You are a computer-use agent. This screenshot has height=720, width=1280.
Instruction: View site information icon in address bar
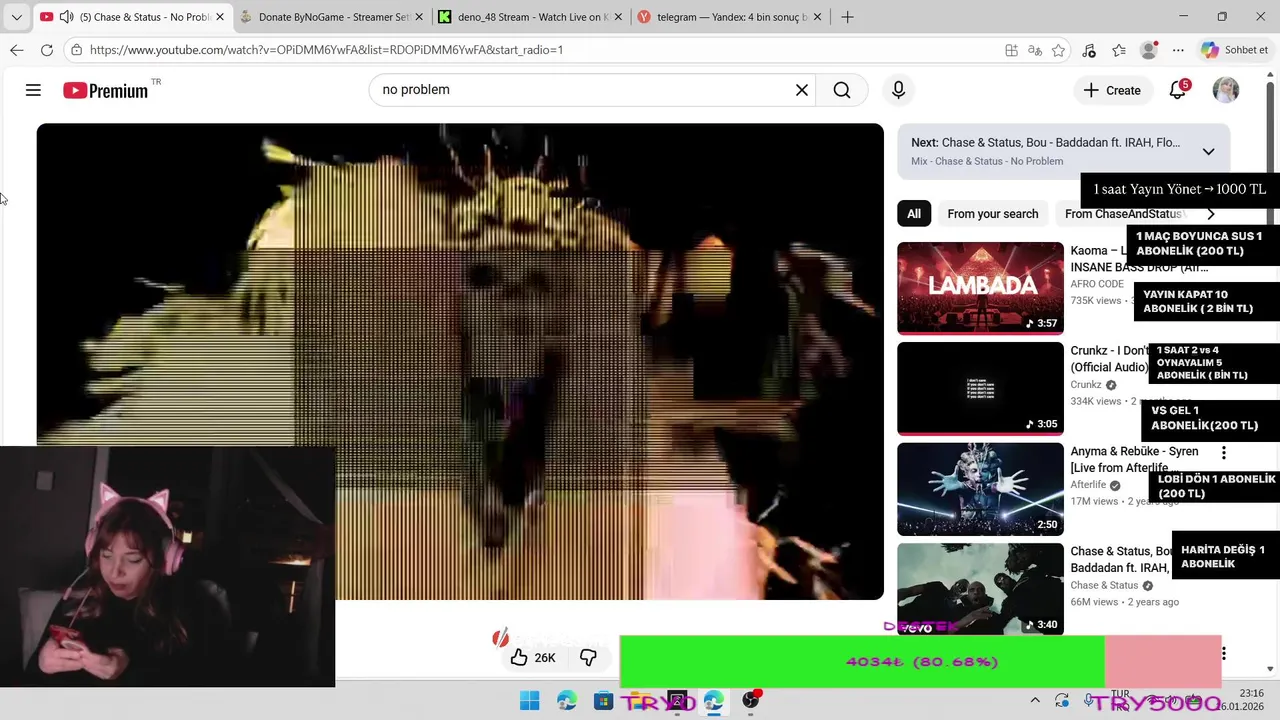click(x=77, y=50)
